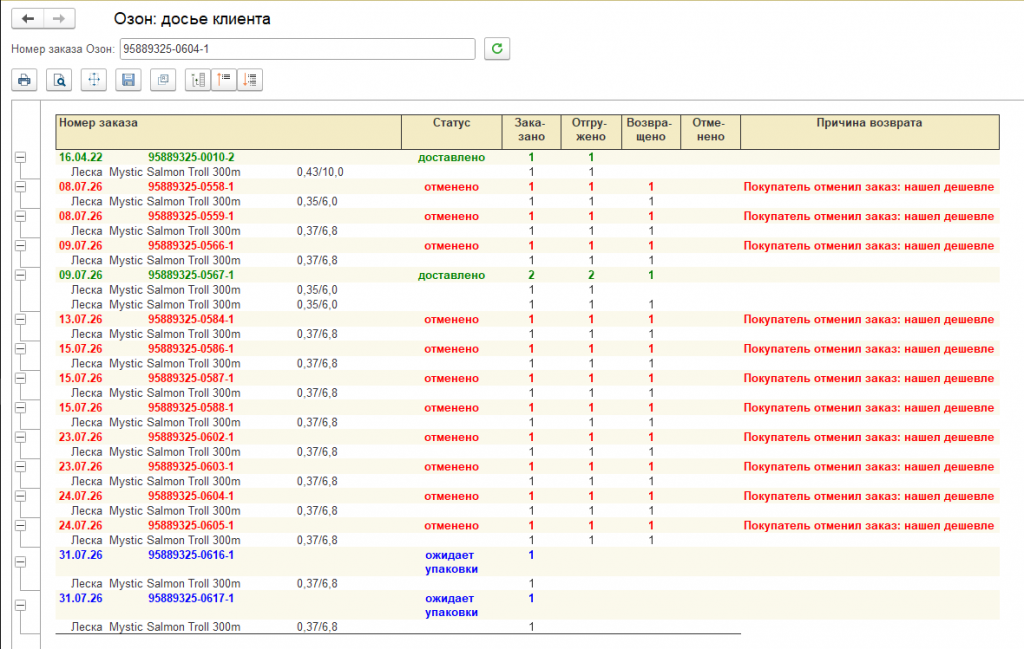Click 'отменено' status of order 0558-1
The width and height of the screenshot is (1024, 649).
click(451, 187)
